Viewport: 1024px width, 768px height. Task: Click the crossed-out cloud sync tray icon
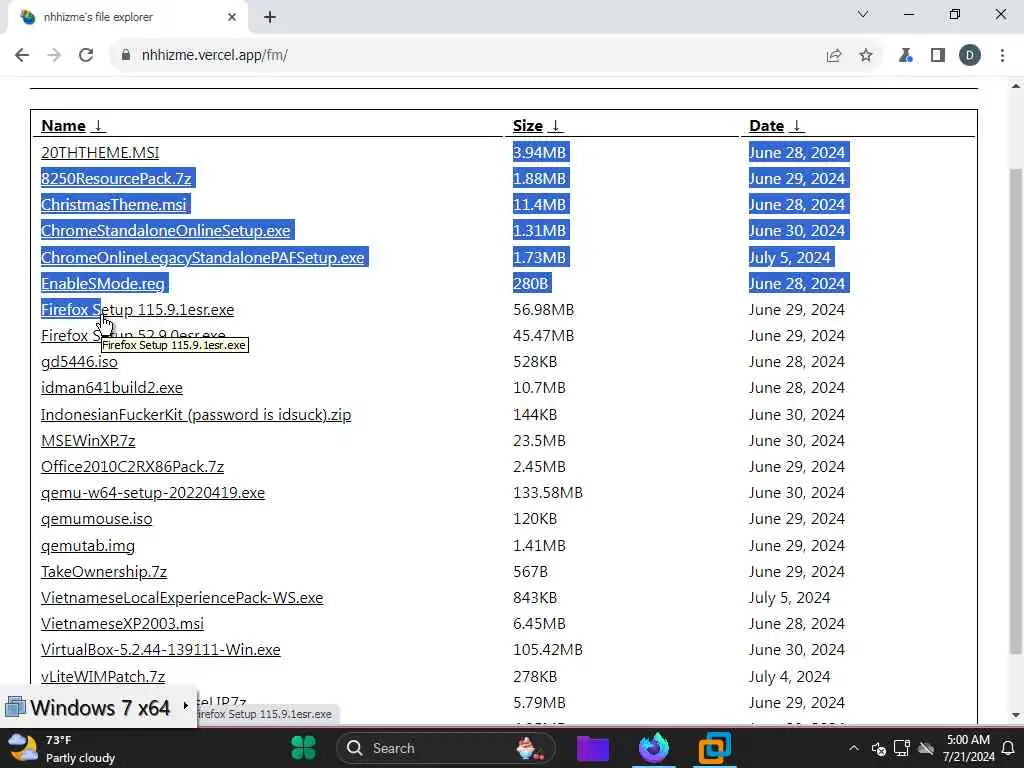pos(925,748)
